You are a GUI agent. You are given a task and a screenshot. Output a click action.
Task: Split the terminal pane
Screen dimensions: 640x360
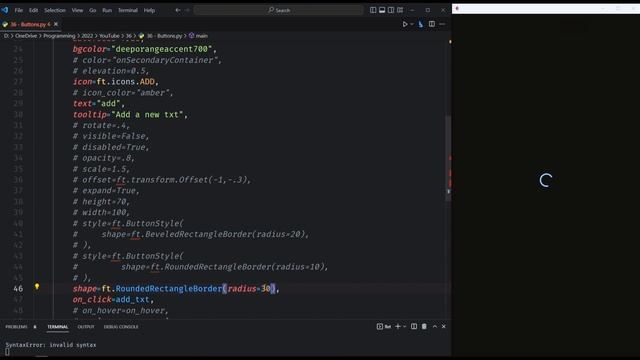pos(414,327)
